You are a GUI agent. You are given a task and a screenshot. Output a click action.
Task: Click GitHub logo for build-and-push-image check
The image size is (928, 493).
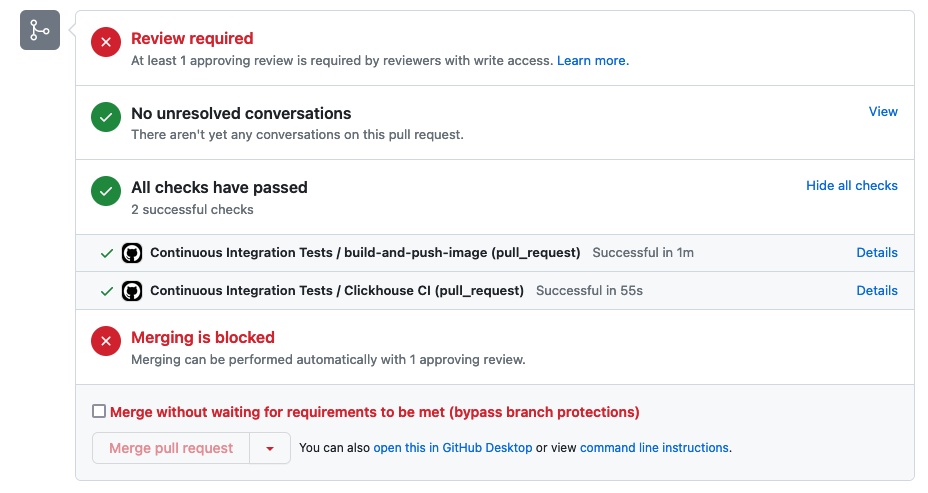click(132, 253)
